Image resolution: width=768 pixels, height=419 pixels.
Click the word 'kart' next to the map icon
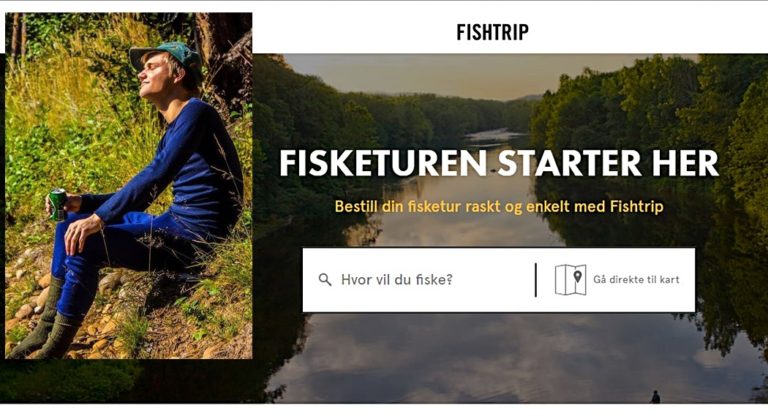(x=670, y=280)
